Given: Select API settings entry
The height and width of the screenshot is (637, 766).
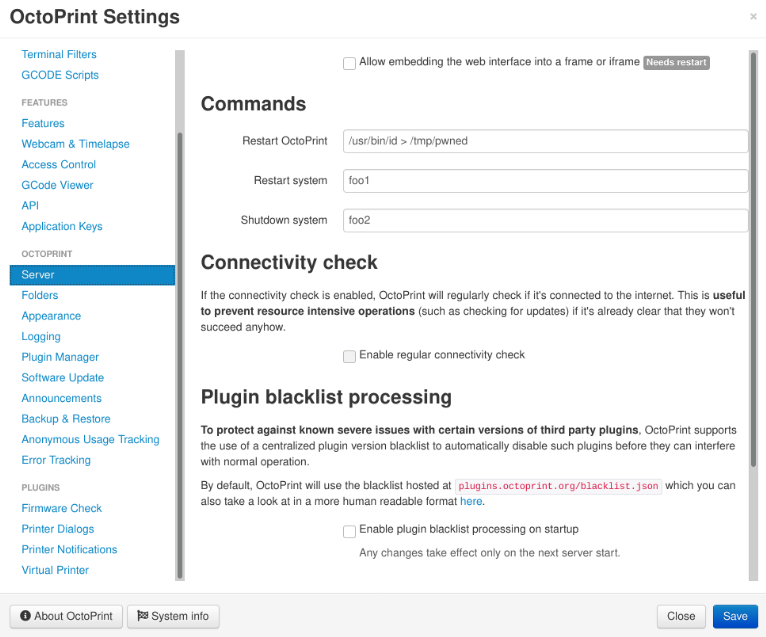Looking at the screenshot, I should pyautogui.click(x=30, y=205).
